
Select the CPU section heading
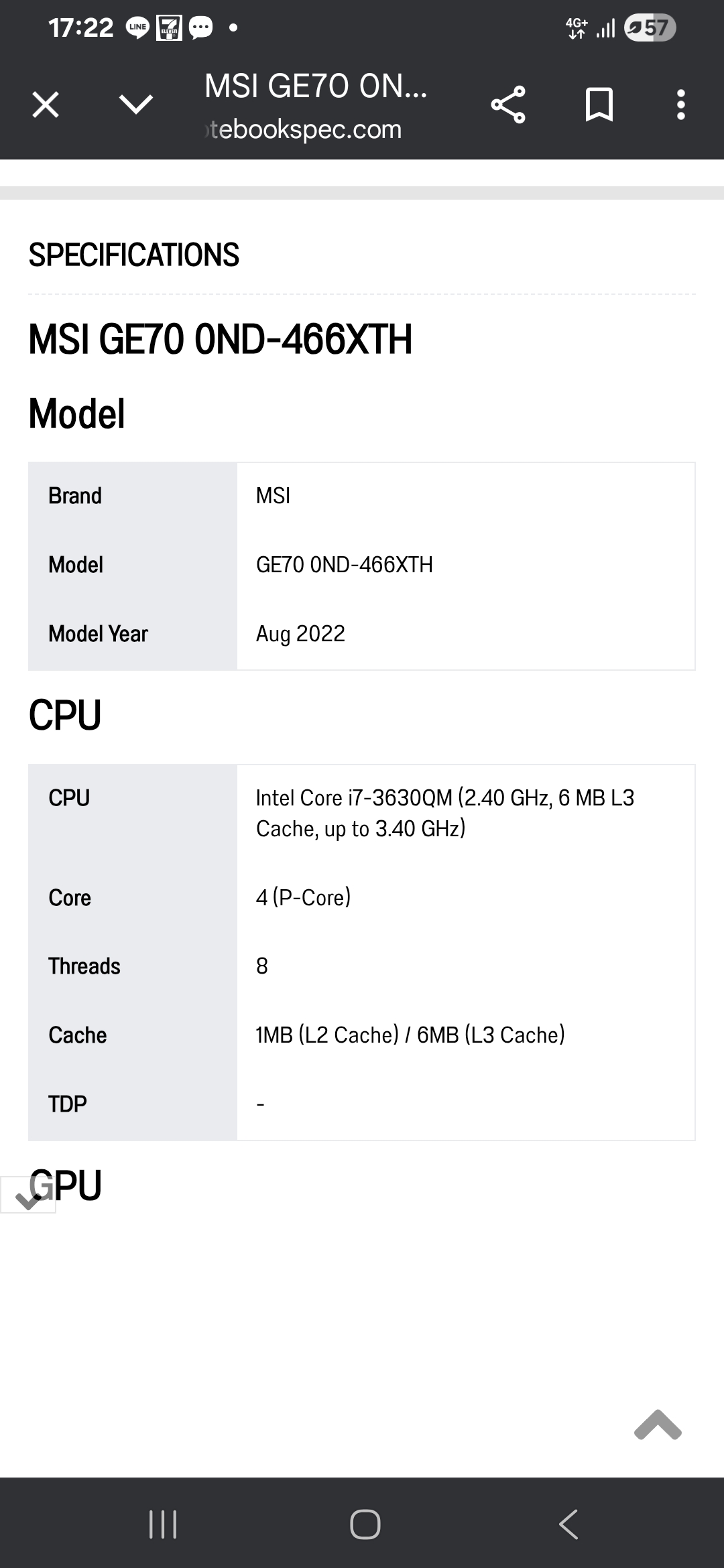tap(65, 715)
